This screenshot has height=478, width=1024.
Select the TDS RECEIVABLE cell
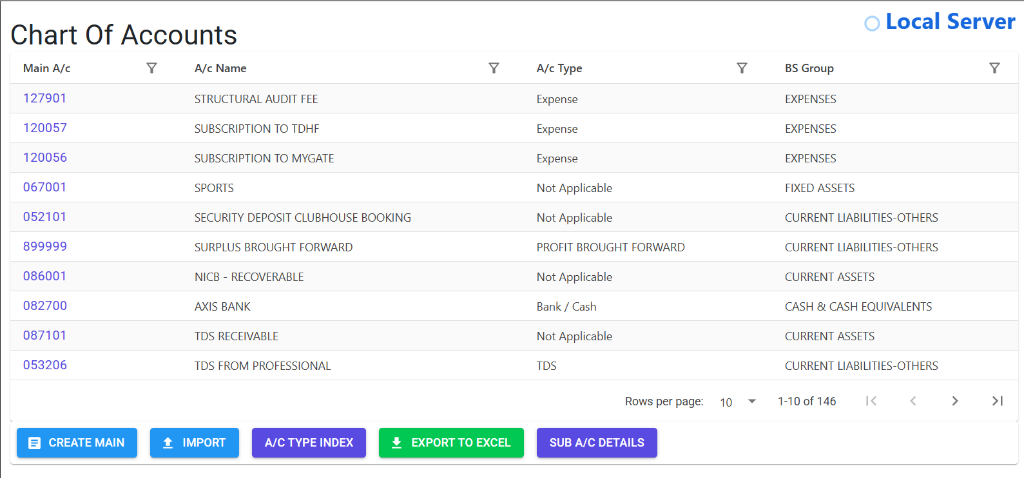236,337
